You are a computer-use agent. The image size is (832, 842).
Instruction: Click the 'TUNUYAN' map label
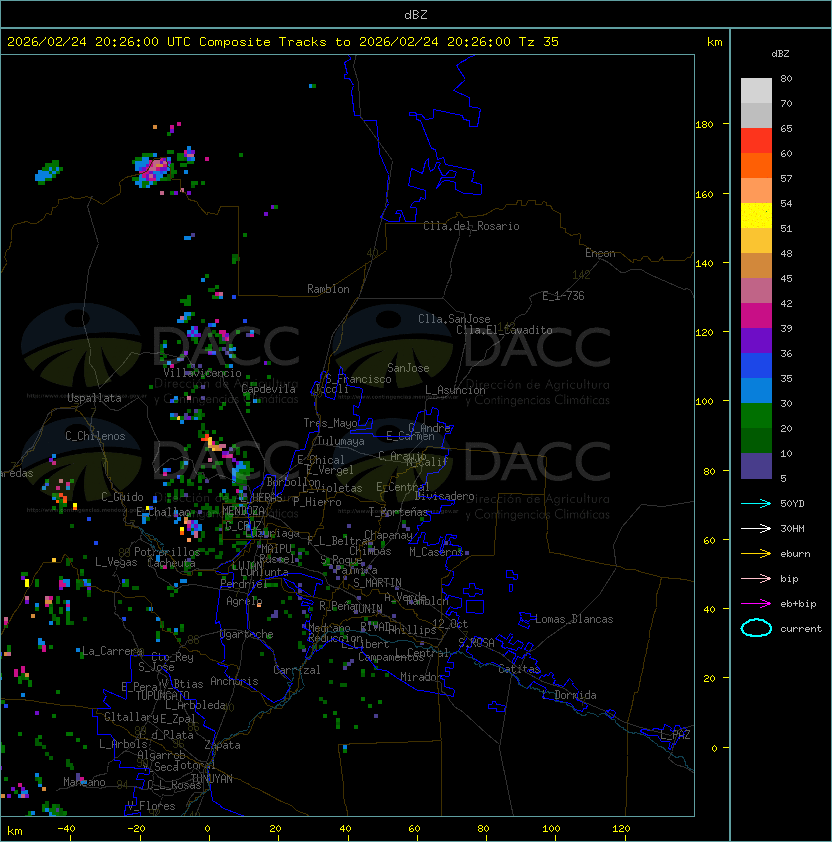[x=212, y=779]
